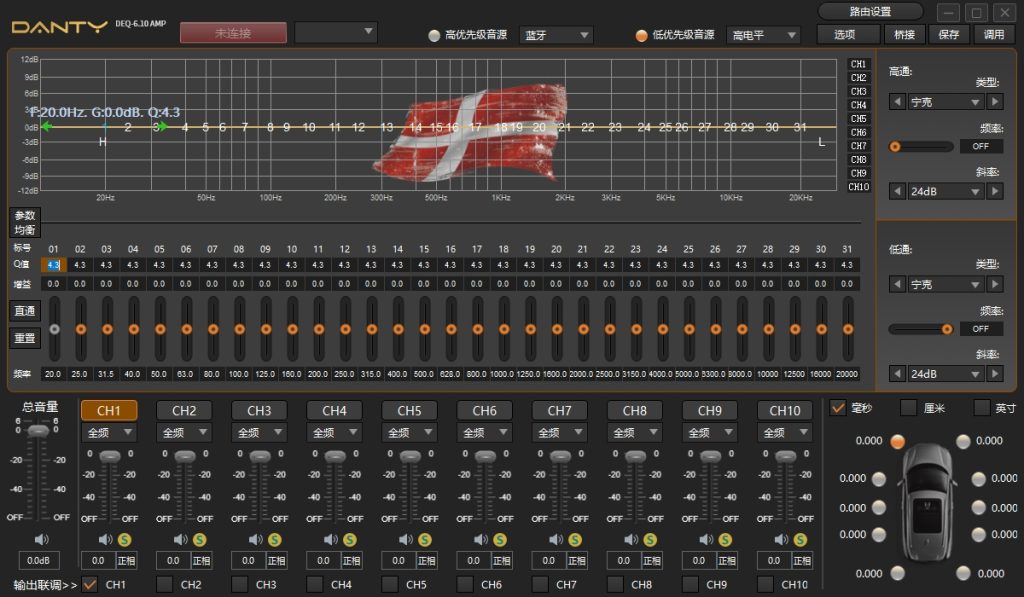Viewport: 1024px width, 597px height.
Task: Solo CH8 with its S icon
Action: pyautogui.click(x=650, y=540)
